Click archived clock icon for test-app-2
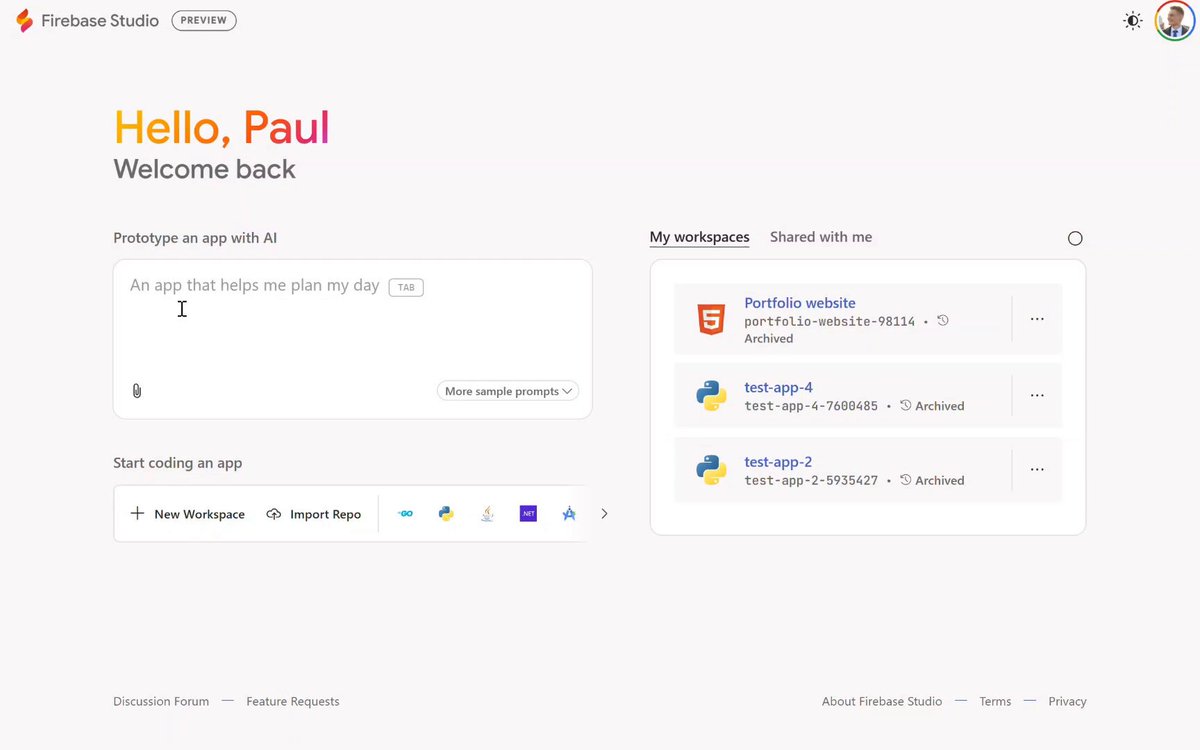 (x=906, y=480)
